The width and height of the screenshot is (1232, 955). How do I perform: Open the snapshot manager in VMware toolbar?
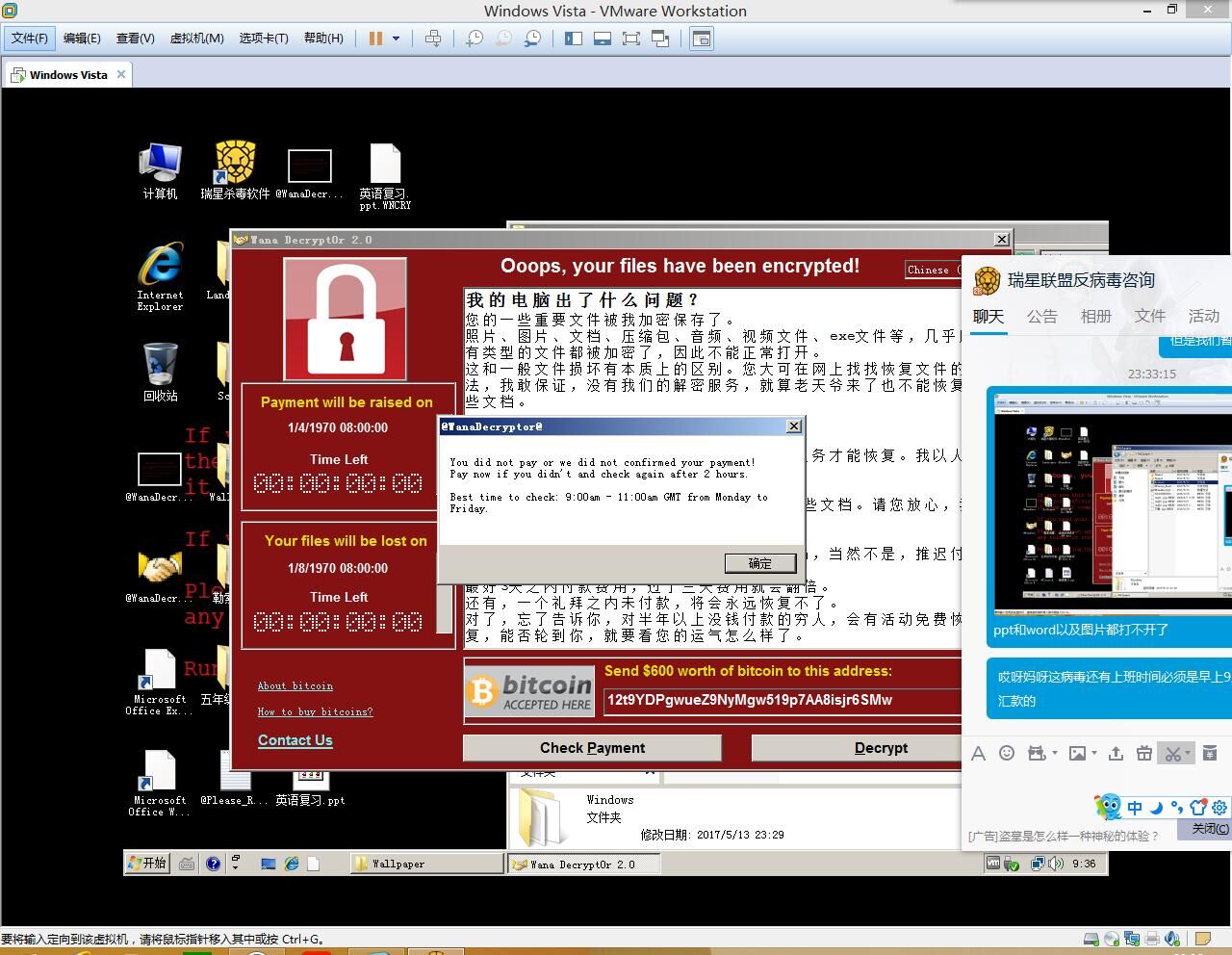(532, 39)
